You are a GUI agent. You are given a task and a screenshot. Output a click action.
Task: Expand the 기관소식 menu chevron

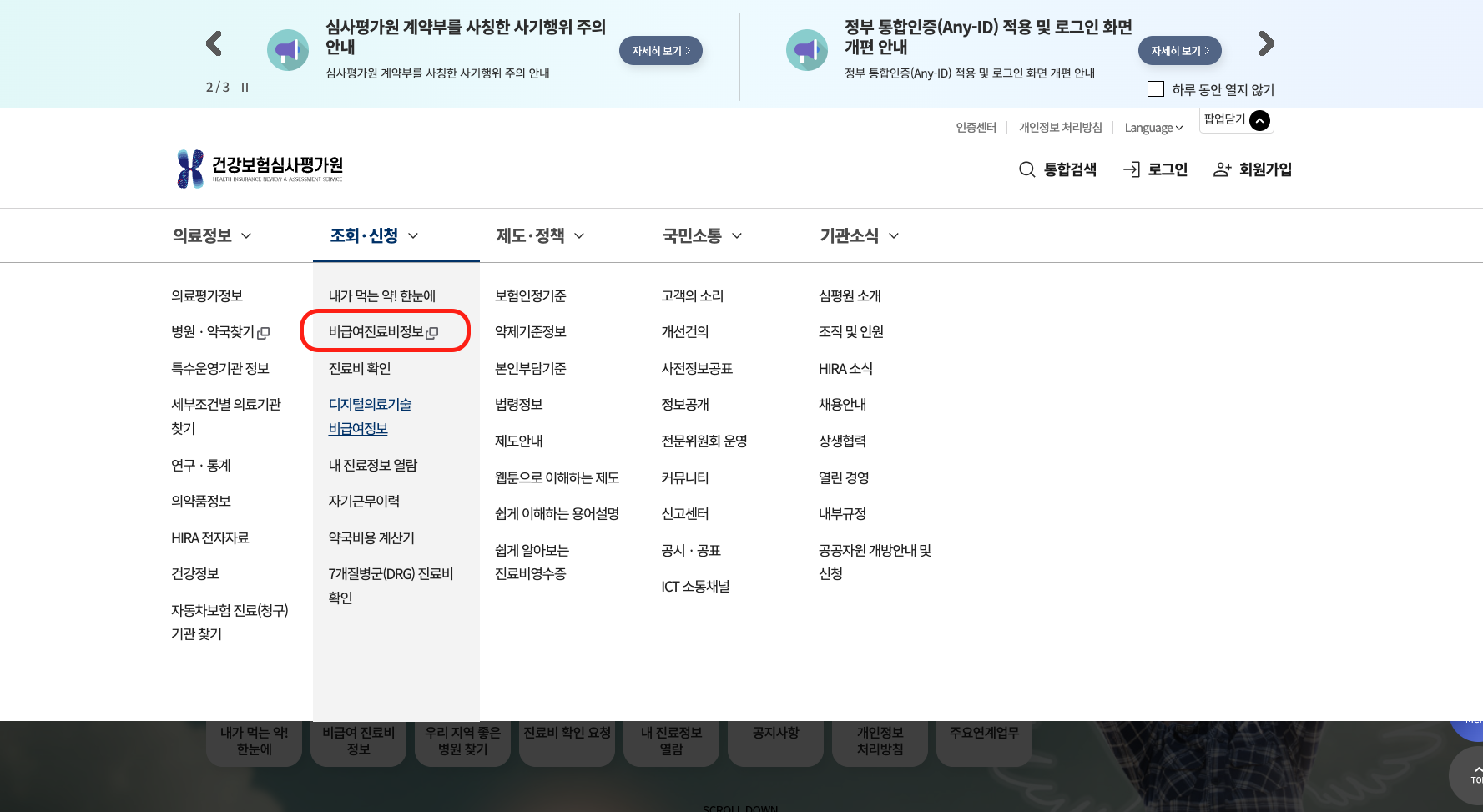coord(894,236)
